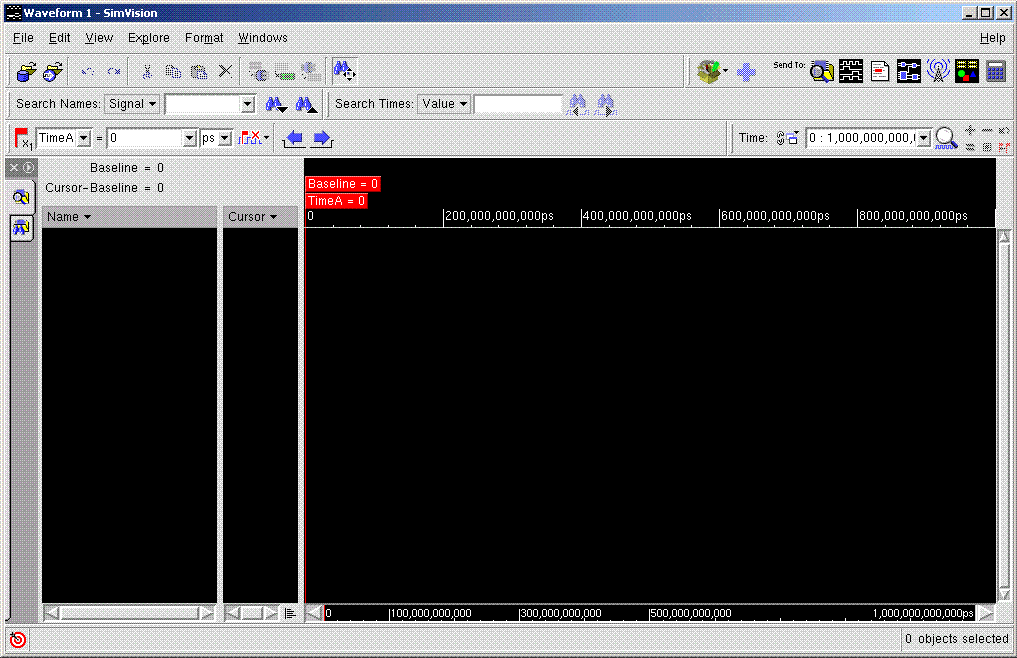This screenshot has width=1017, height=658.
Task: Send to Schematic Tracer icon
Action: click(909, 71)
